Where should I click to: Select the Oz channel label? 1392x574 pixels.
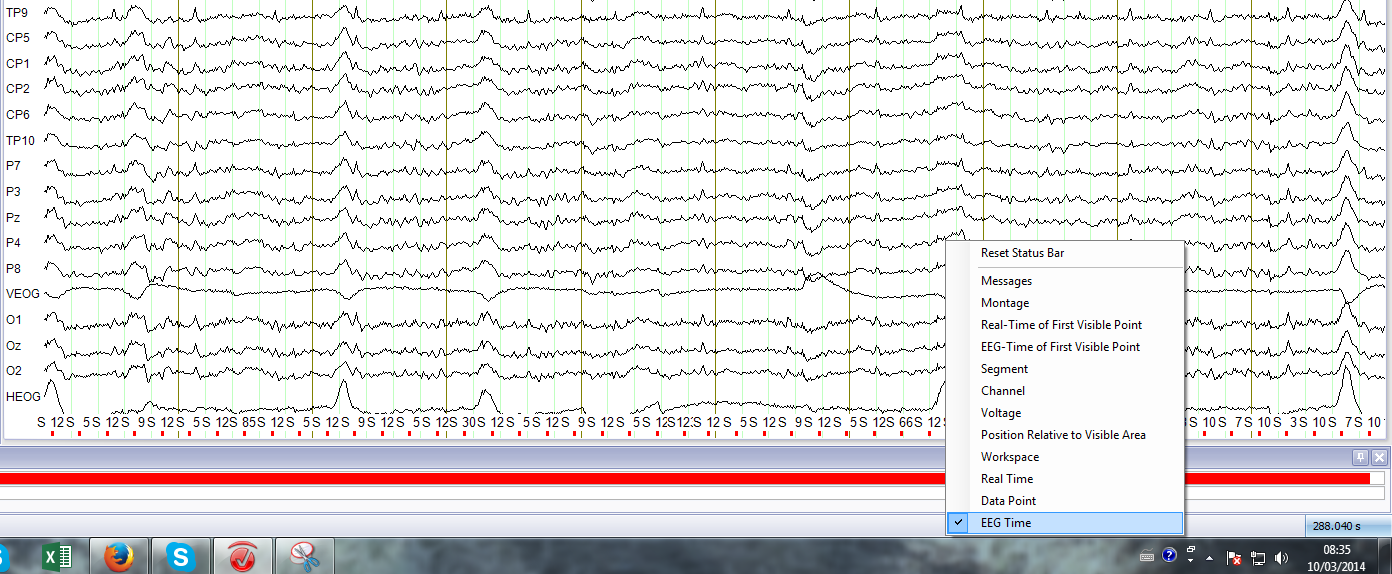click(13, 345)
